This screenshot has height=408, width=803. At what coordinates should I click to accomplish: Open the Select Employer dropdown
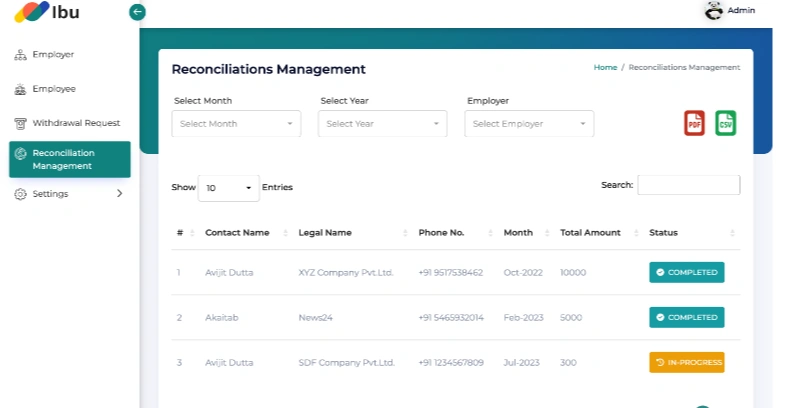[529, 124]
